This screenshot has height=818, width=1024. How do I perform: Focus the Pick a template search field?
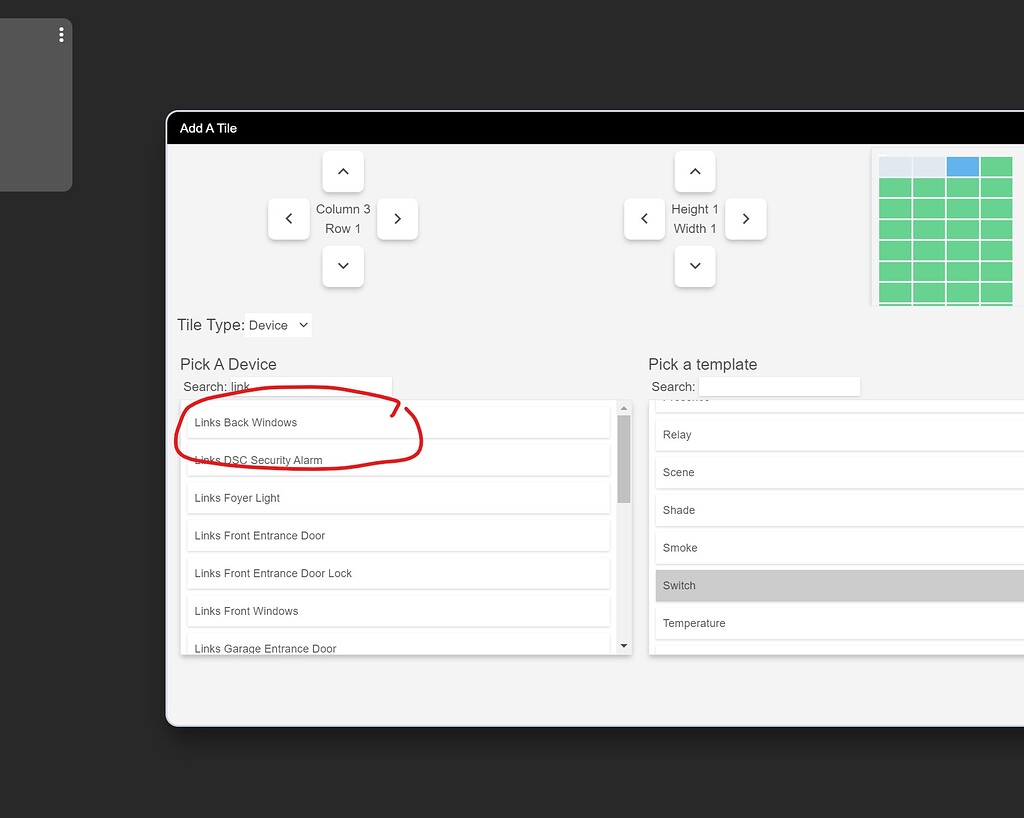coord(779,386)
